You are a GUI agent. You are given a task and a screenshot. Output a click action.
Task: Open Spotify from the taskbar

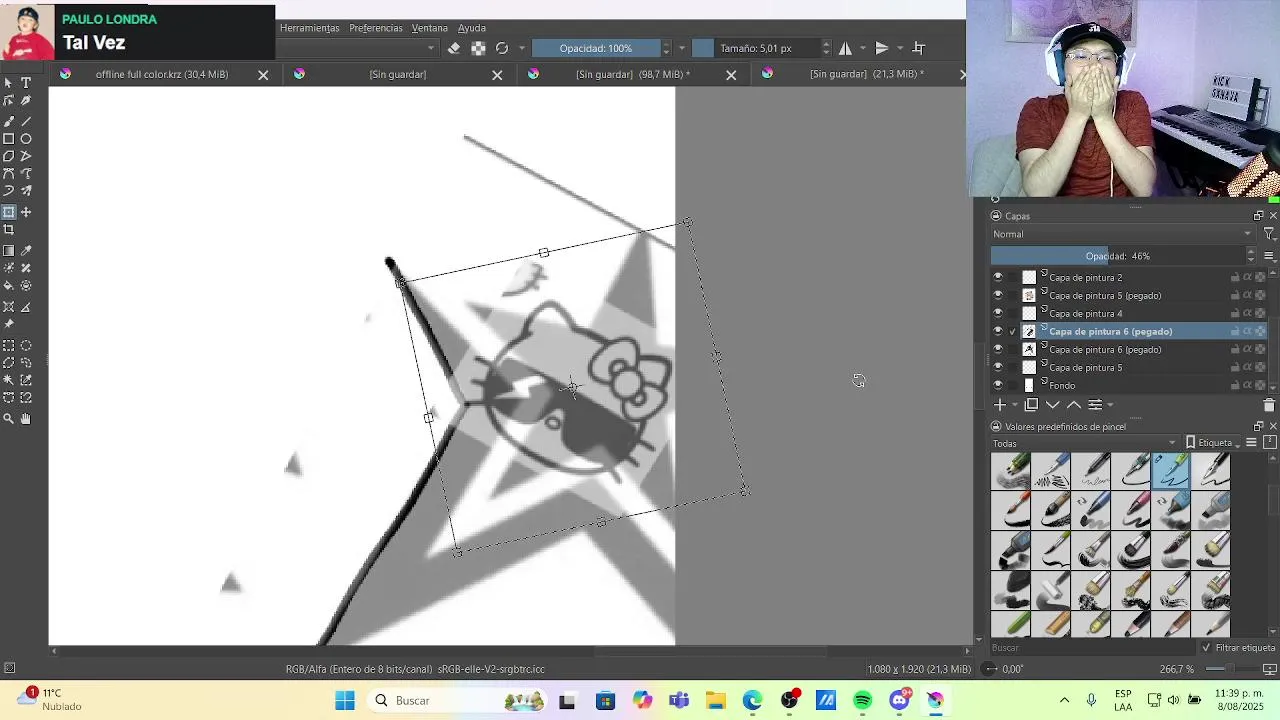(x=863, y=701)
